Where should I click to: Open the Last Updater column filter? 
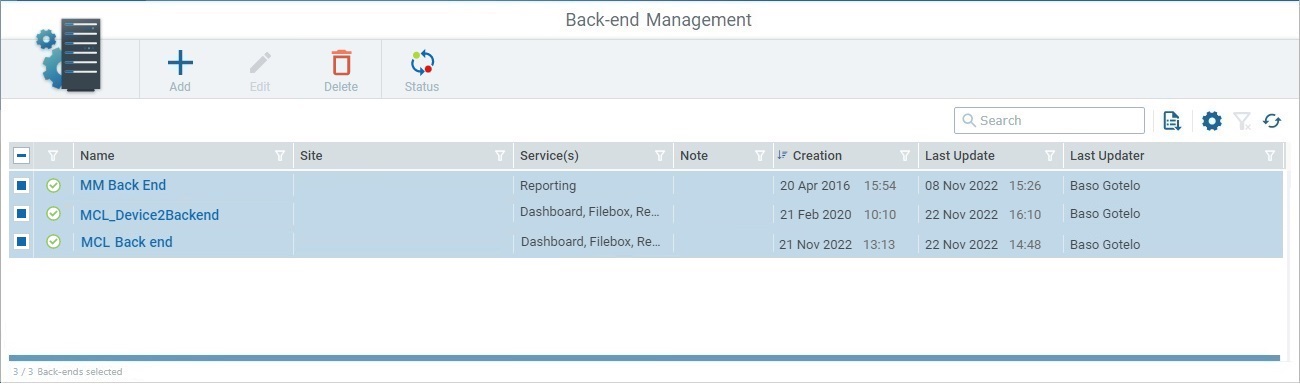[x=1270, y=156]
